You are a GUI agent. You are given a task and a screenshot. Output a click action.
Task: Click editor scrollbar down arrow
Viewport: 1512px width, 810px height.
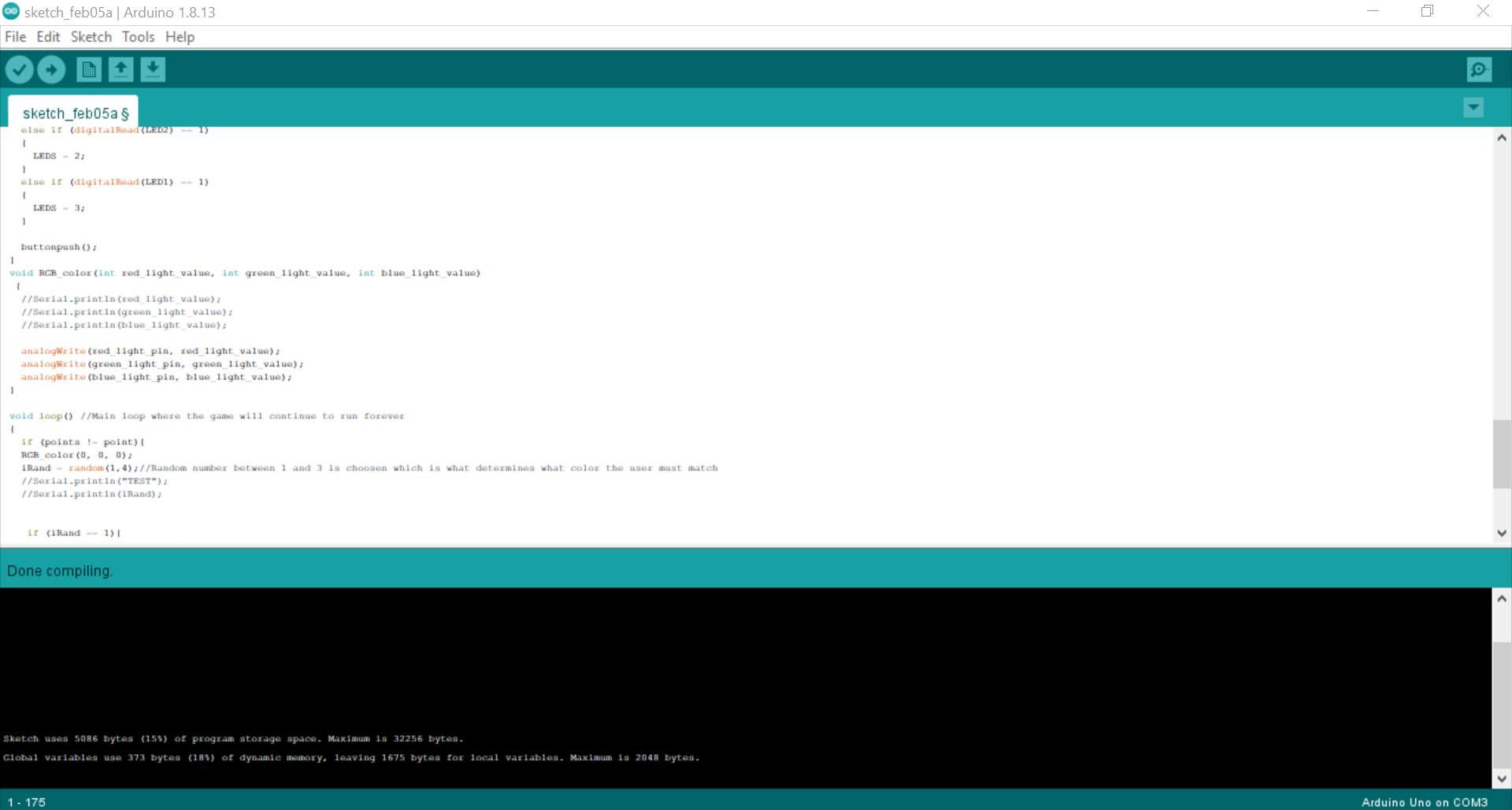(1502, 533)
